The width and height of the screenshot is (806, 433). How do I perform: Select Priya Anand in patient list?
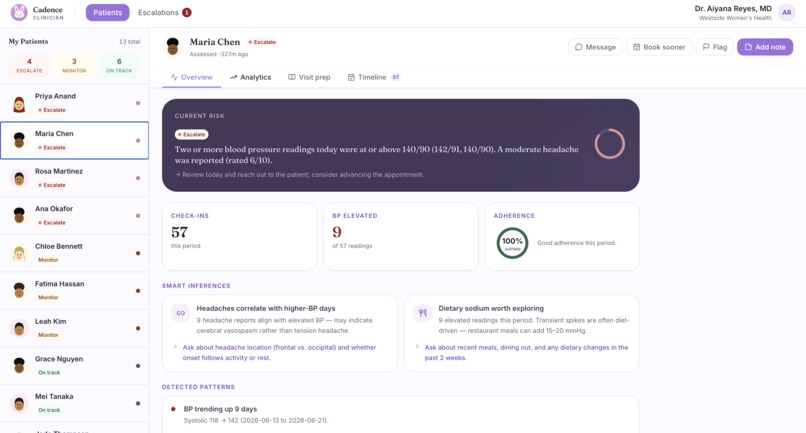(x=75, y=103)
